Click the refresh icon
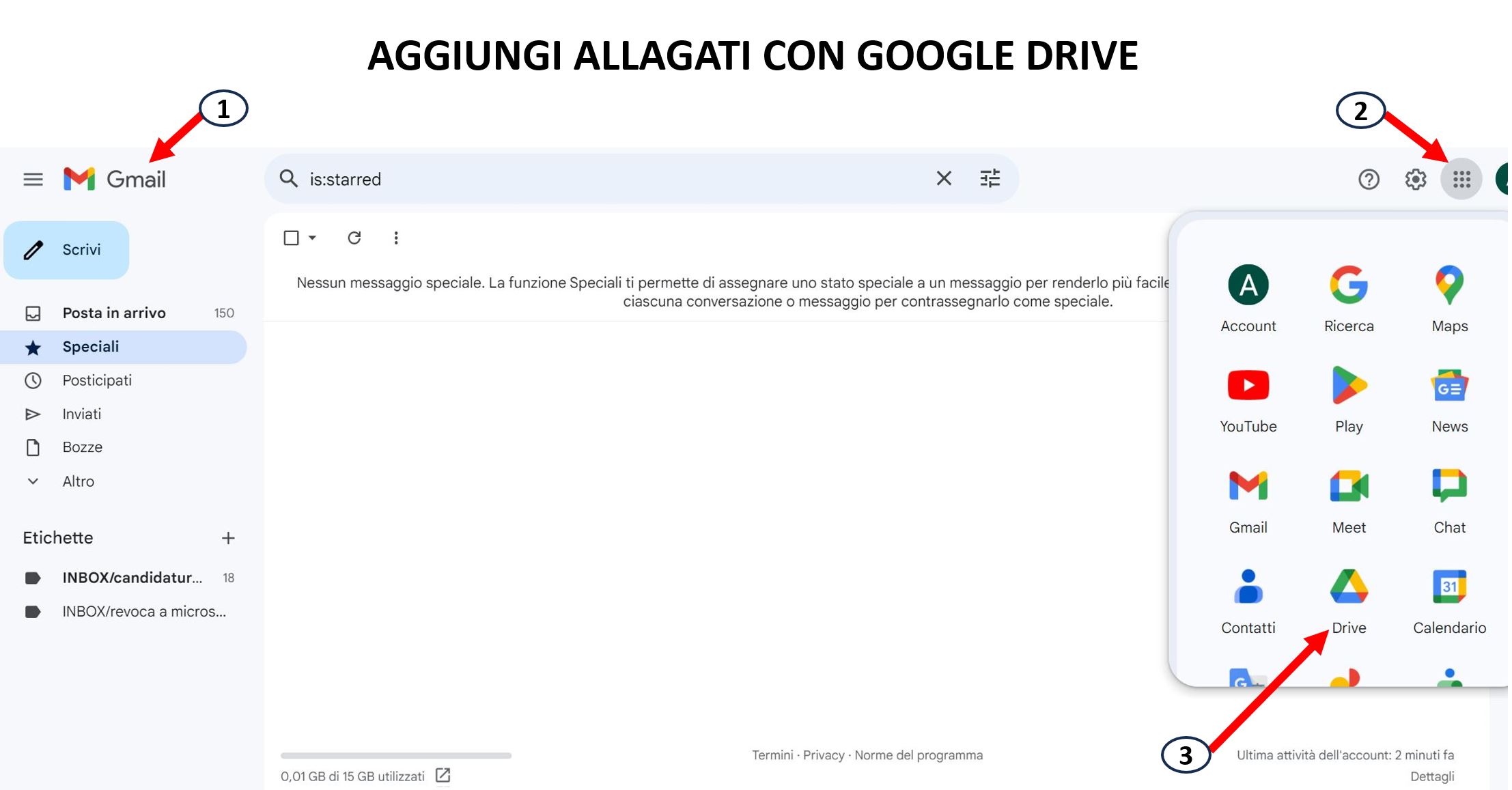 [354, 238]
